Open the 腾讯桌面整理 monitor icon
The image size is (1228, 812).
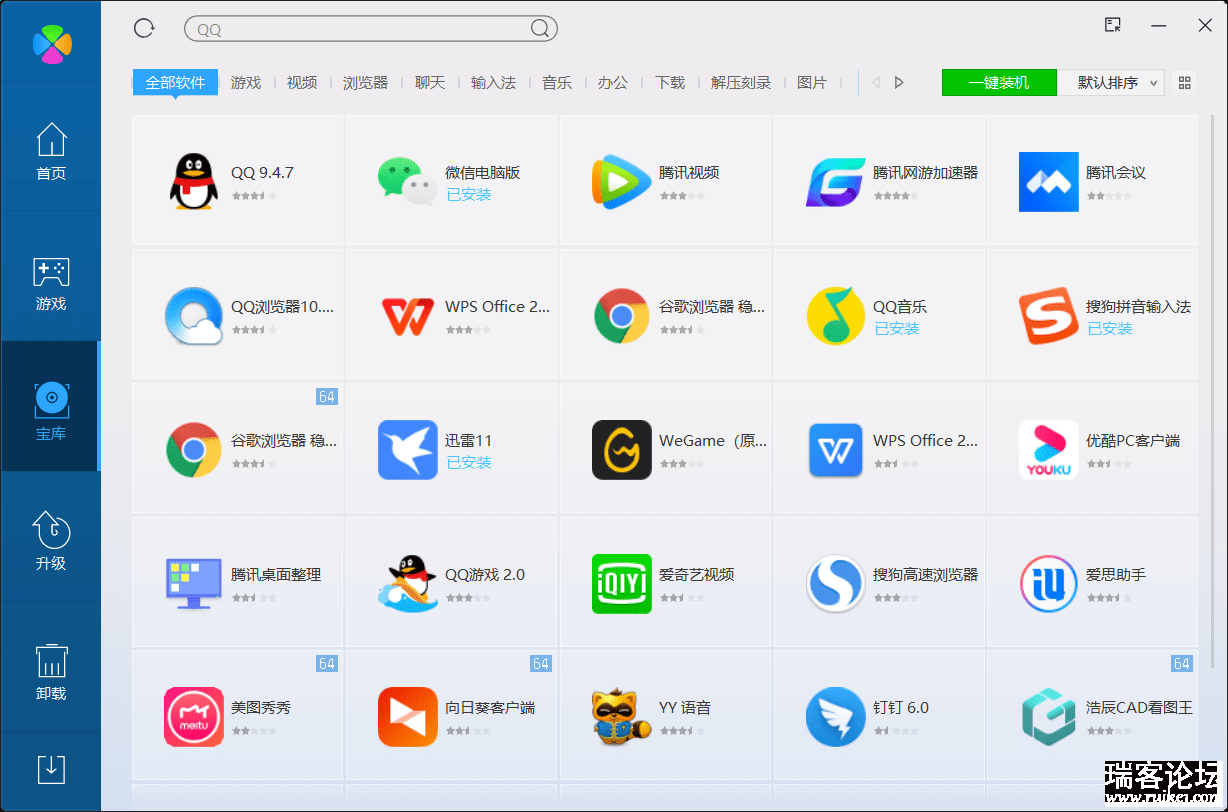(193, 584)
